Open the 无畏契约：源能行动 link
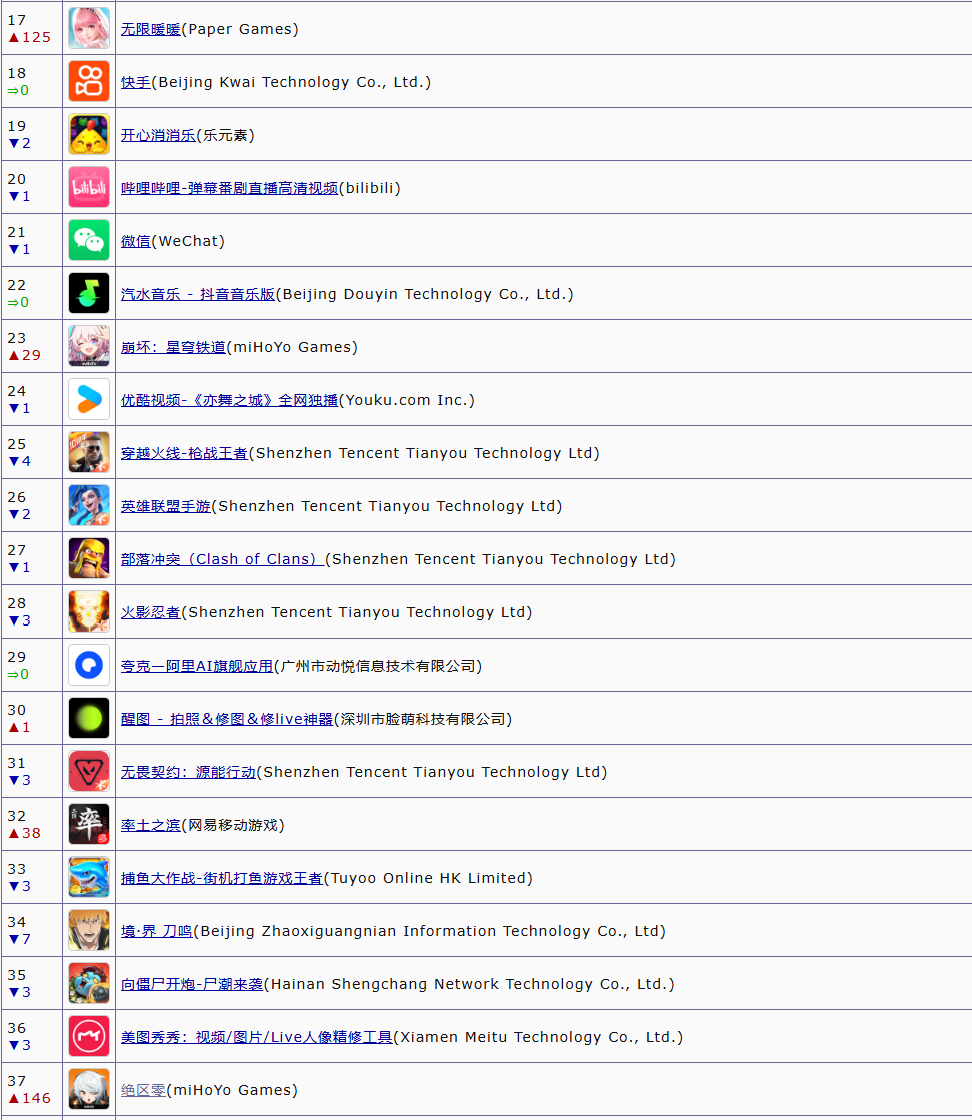Screen dimensions: 972x1120 pyautogui.click(x=188, y=772)
